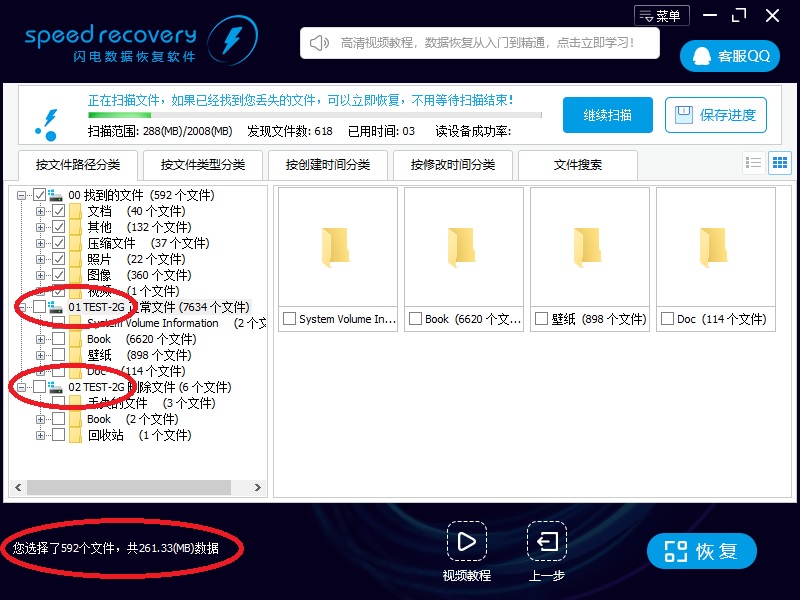Collapse the 00 找到的文件 tree node
The width and height of the screenshot is (800, 600).
click(x=22, y=195)
